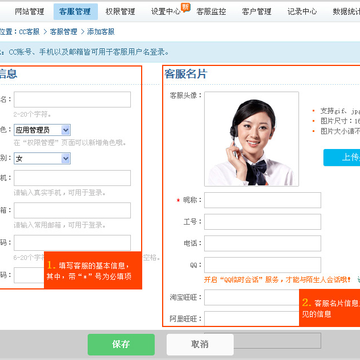The width and height of the screenshot is (360, 360).
Task: Click the CC客服 breadcrumb link
Action: point(29,32)
